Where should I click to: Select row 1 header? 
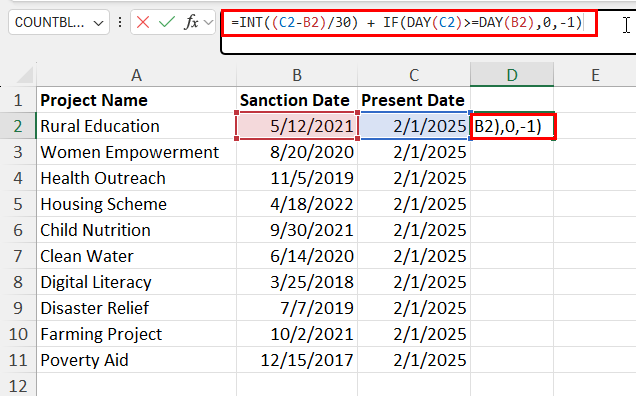tap(18, 100)
